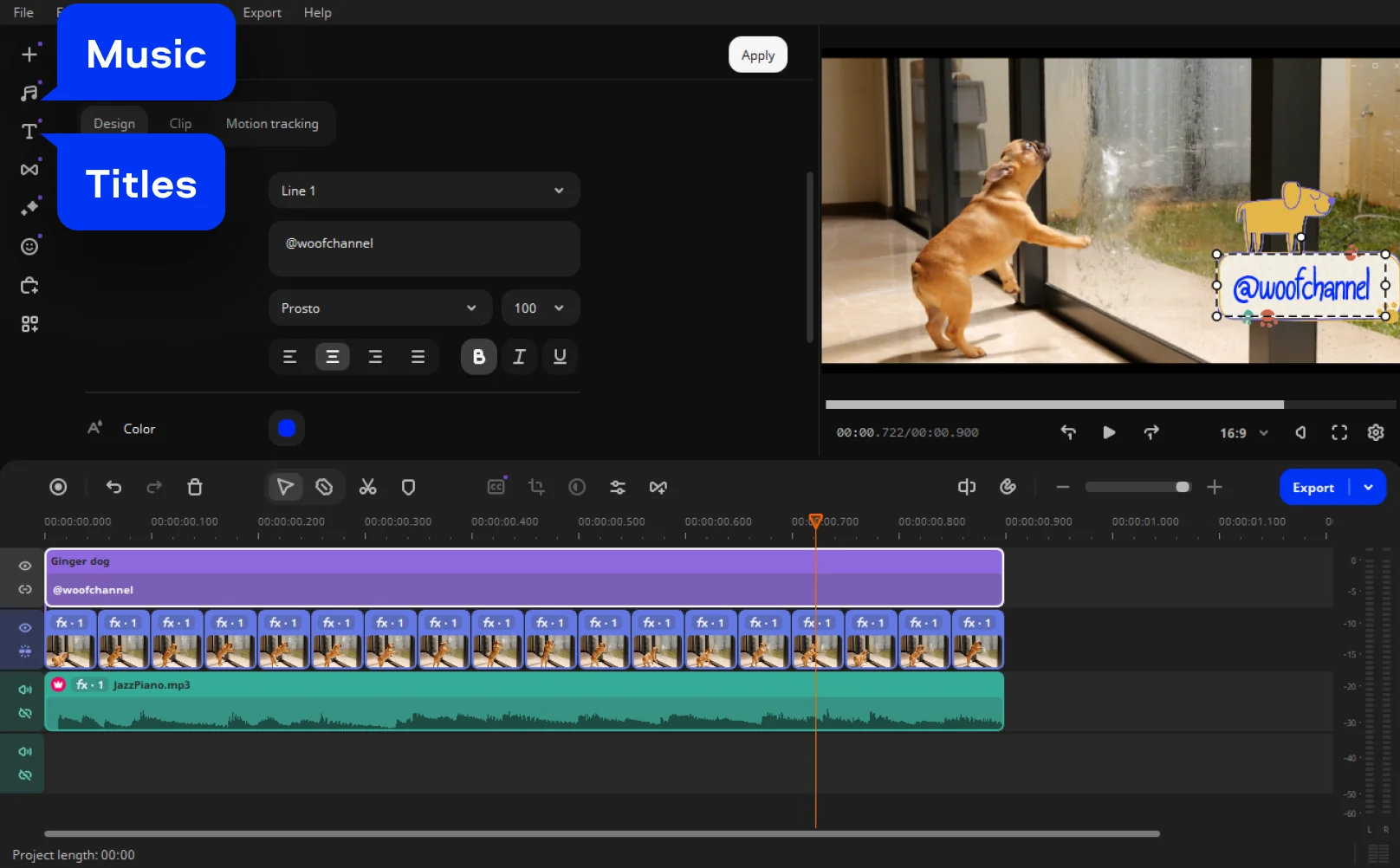The image size is (1400, 868).
Task: Click the record button in timeline toolbar
Action: point(58,487)
